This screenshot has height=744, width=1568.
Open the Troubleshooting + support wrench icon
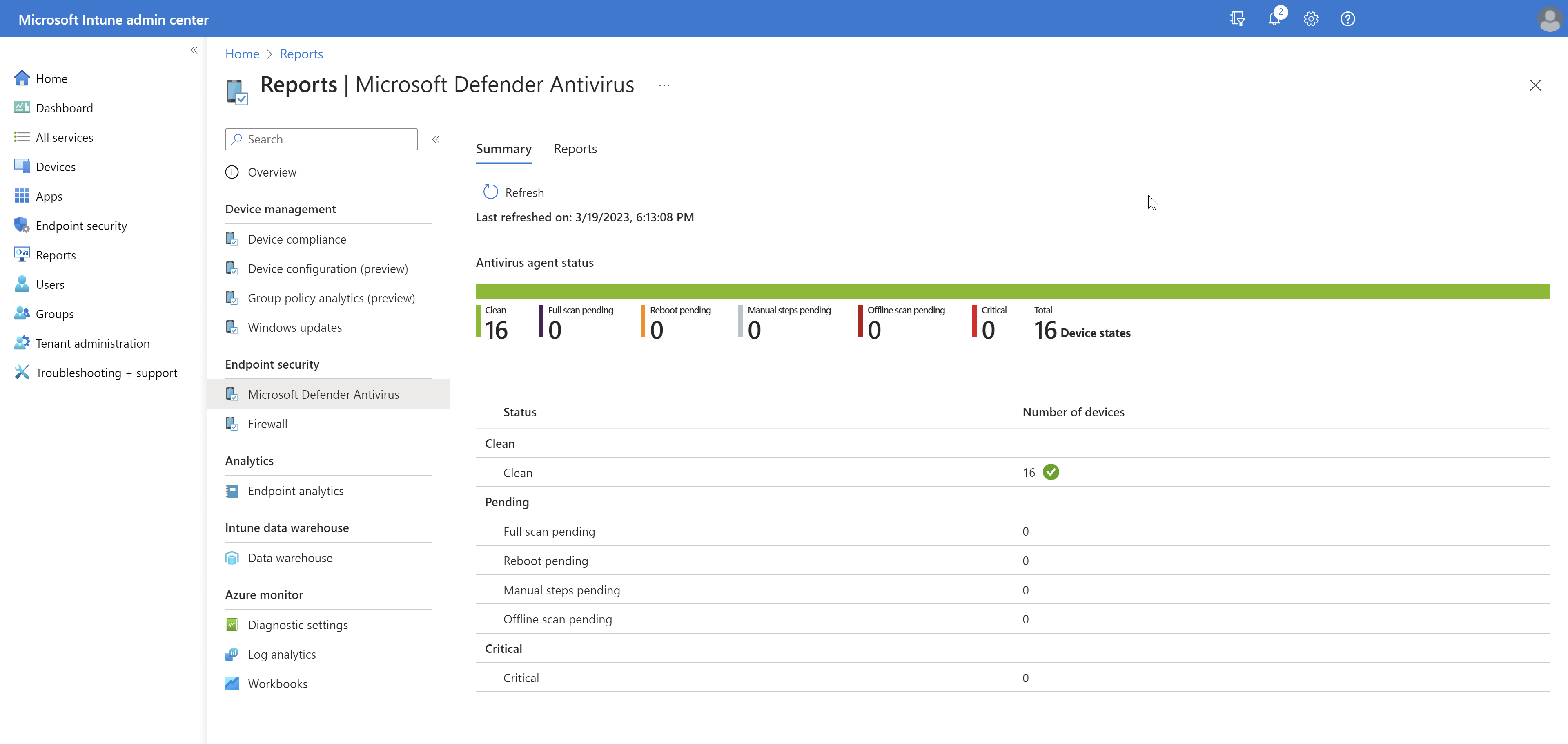(22, 372)
